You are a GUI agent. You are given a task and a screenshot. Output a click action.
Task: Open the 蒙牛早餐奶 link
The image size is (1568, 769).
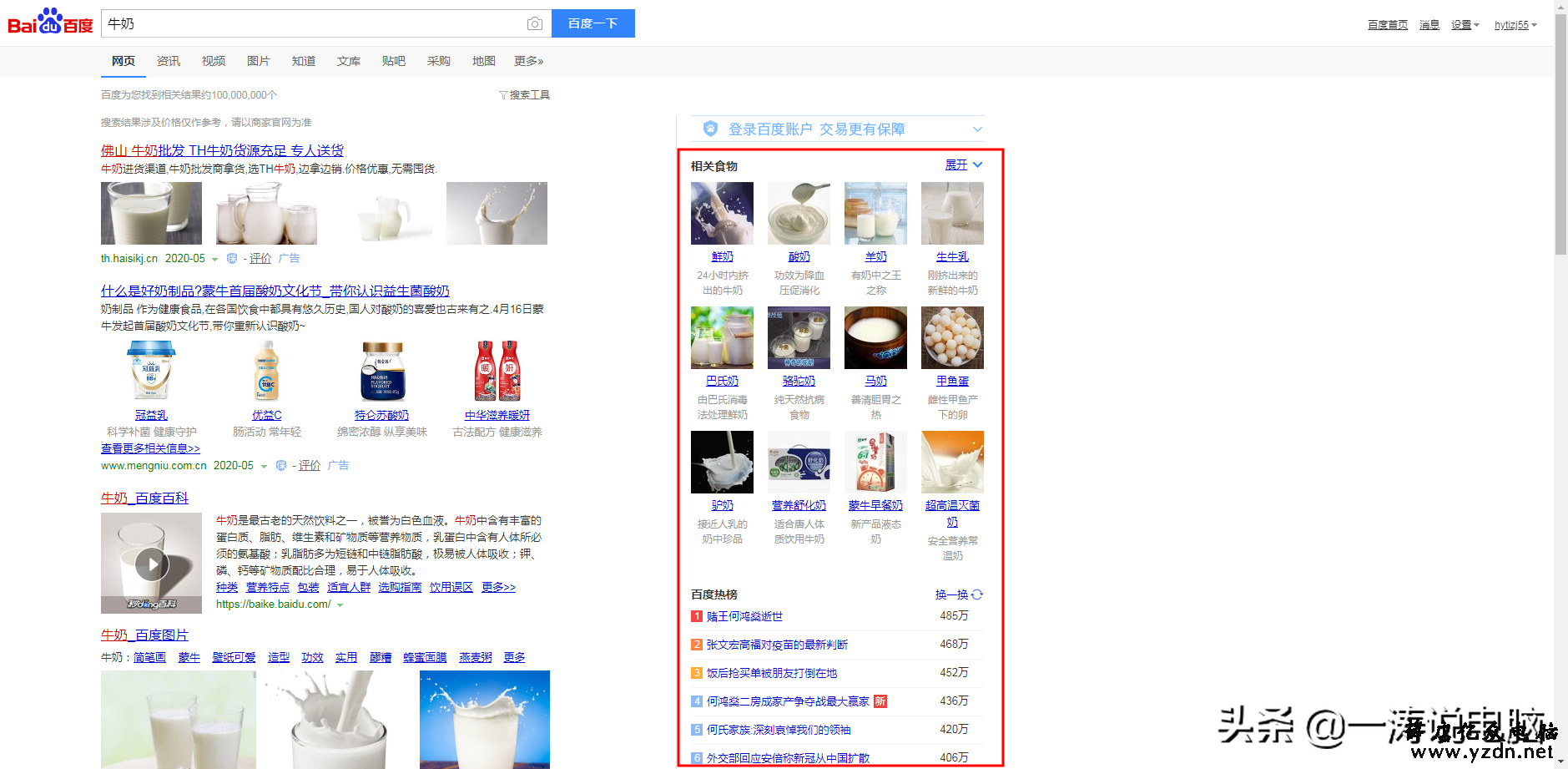click(875, 506)
